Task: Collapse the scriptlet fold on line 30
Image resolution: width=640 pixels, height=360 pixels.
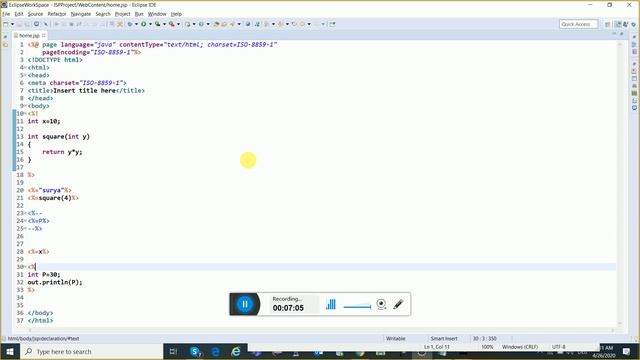Action: point(25,267)
